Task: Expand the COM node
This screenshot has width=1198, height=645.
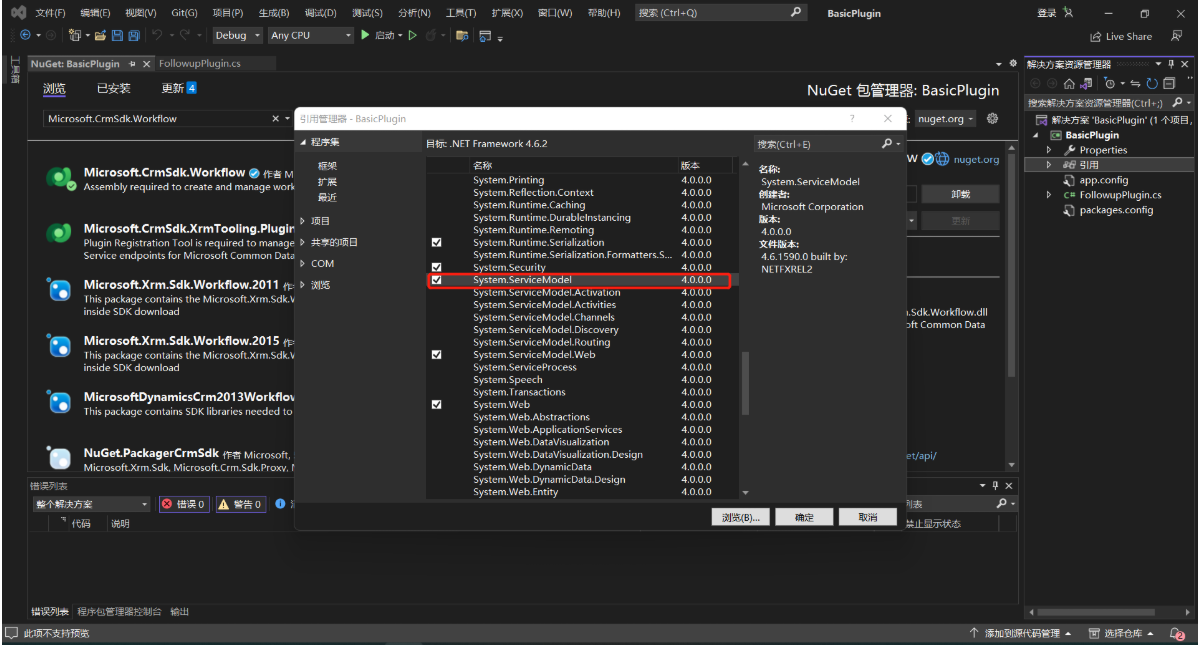Action: tap(303, 264)
